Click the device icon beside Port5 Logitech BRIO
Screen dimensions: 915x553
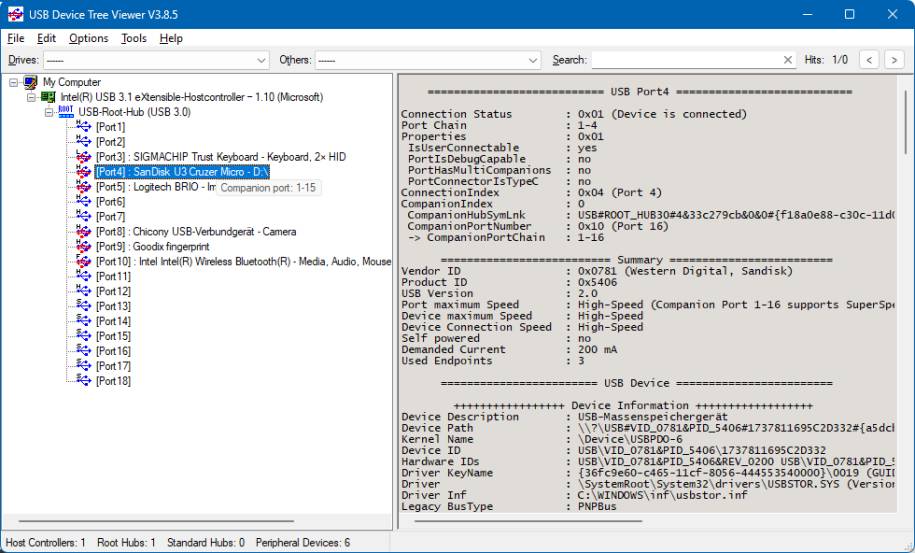click(83, 187)
